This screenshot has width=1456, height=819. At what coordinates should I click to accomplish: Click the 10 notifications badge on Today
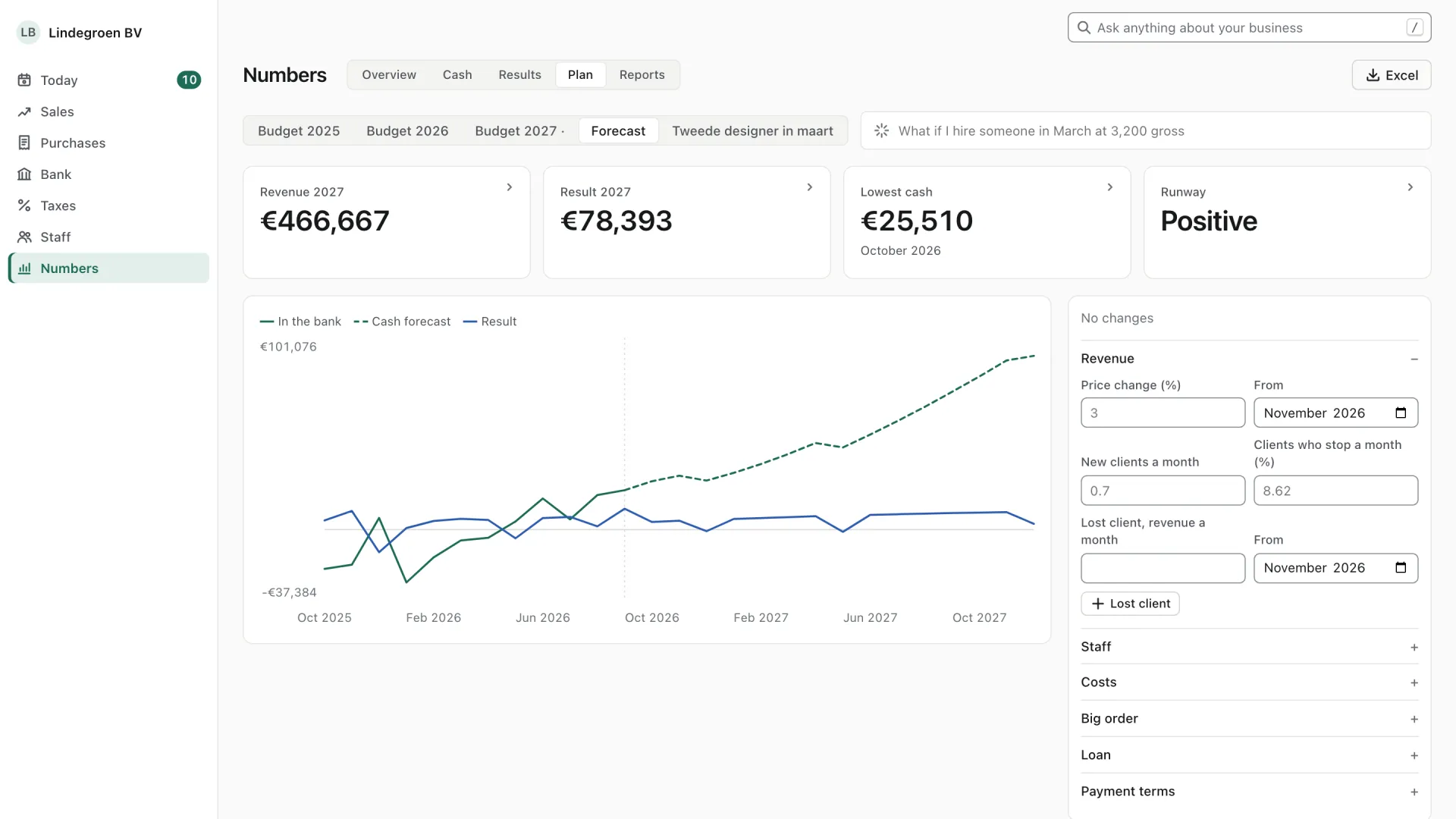pyautogui.click(x=189, y=80)
